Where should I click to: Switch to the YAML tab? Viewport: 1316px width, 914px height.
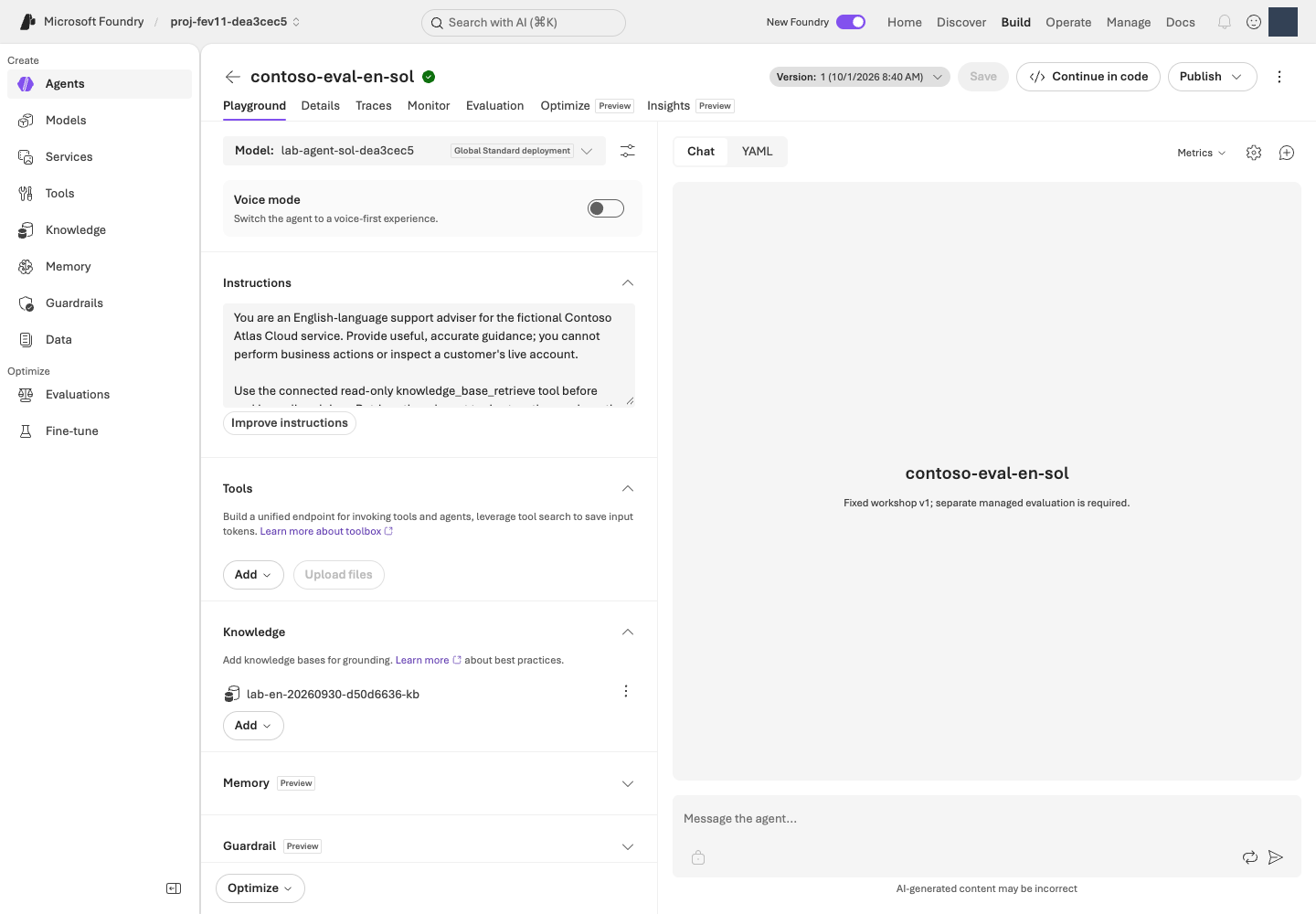(x=758, y=152)
